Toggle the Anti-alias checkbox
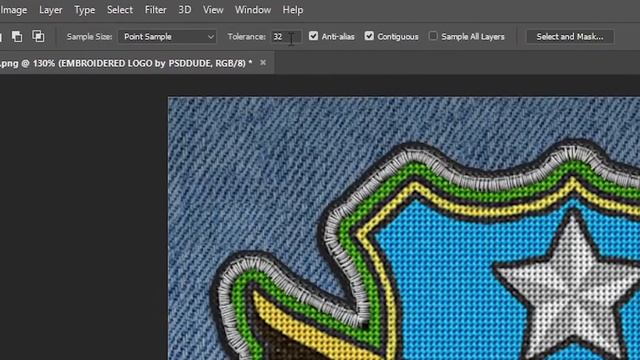The height and width of the screenshot is (360, 640). click(313, 36)
